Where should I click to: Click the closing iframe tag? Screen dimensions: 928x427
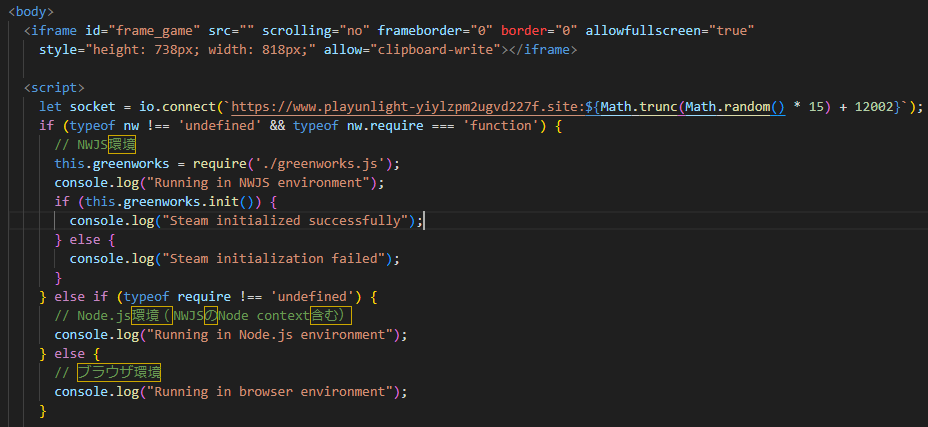point(543,50)
